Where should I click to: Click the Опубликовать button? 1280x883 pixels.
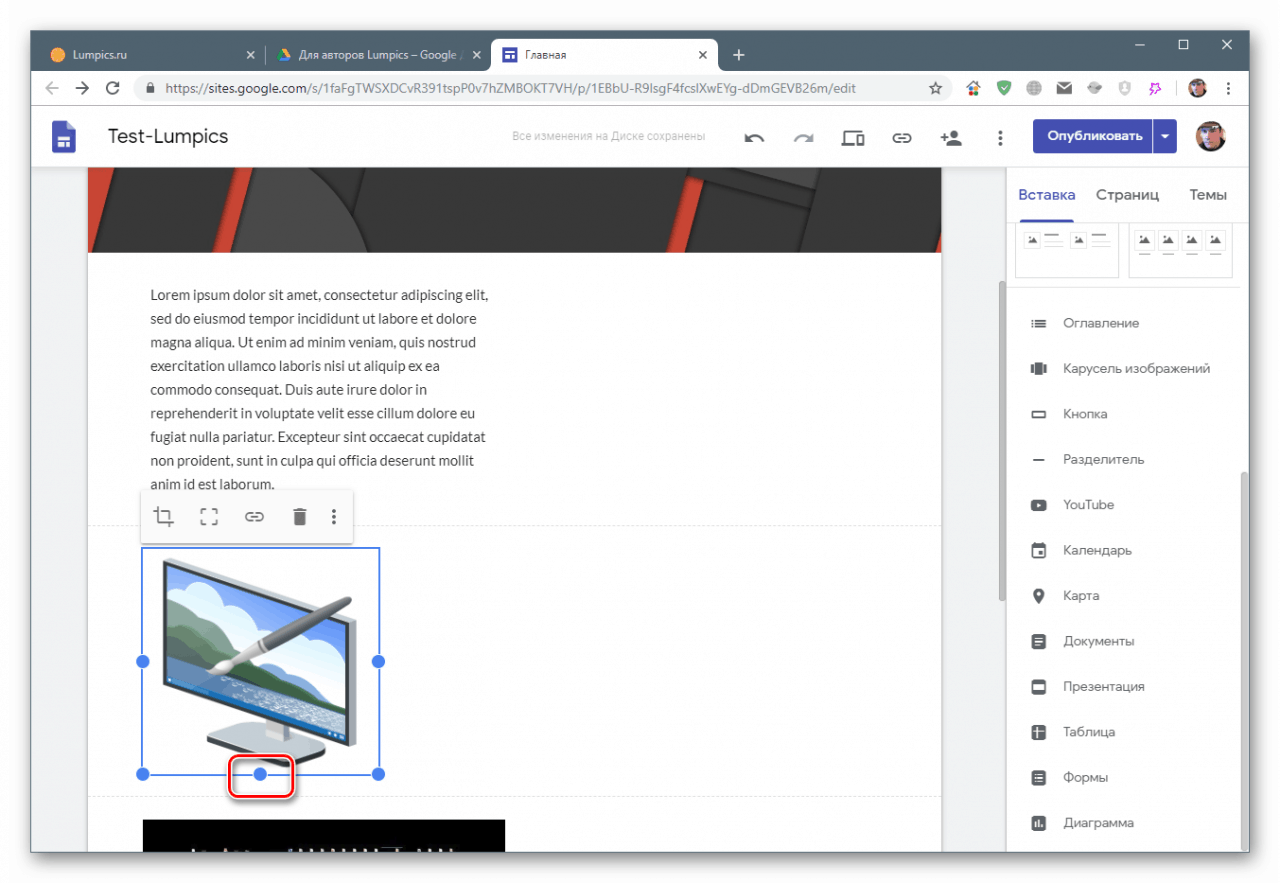point(1093,137)
